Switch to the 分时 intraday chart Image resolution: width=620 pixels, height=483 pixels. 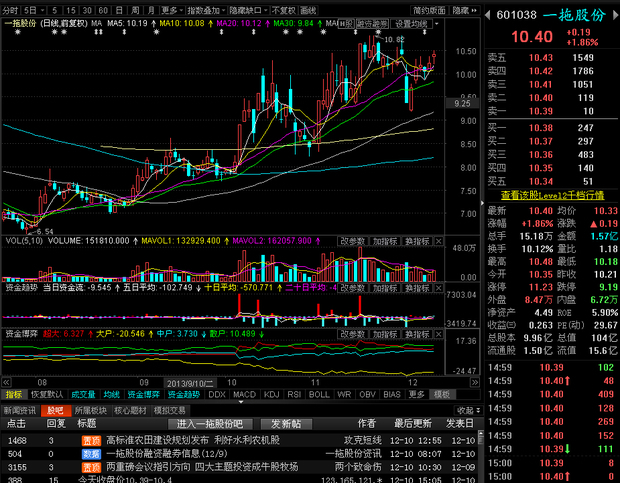(10, 10)
